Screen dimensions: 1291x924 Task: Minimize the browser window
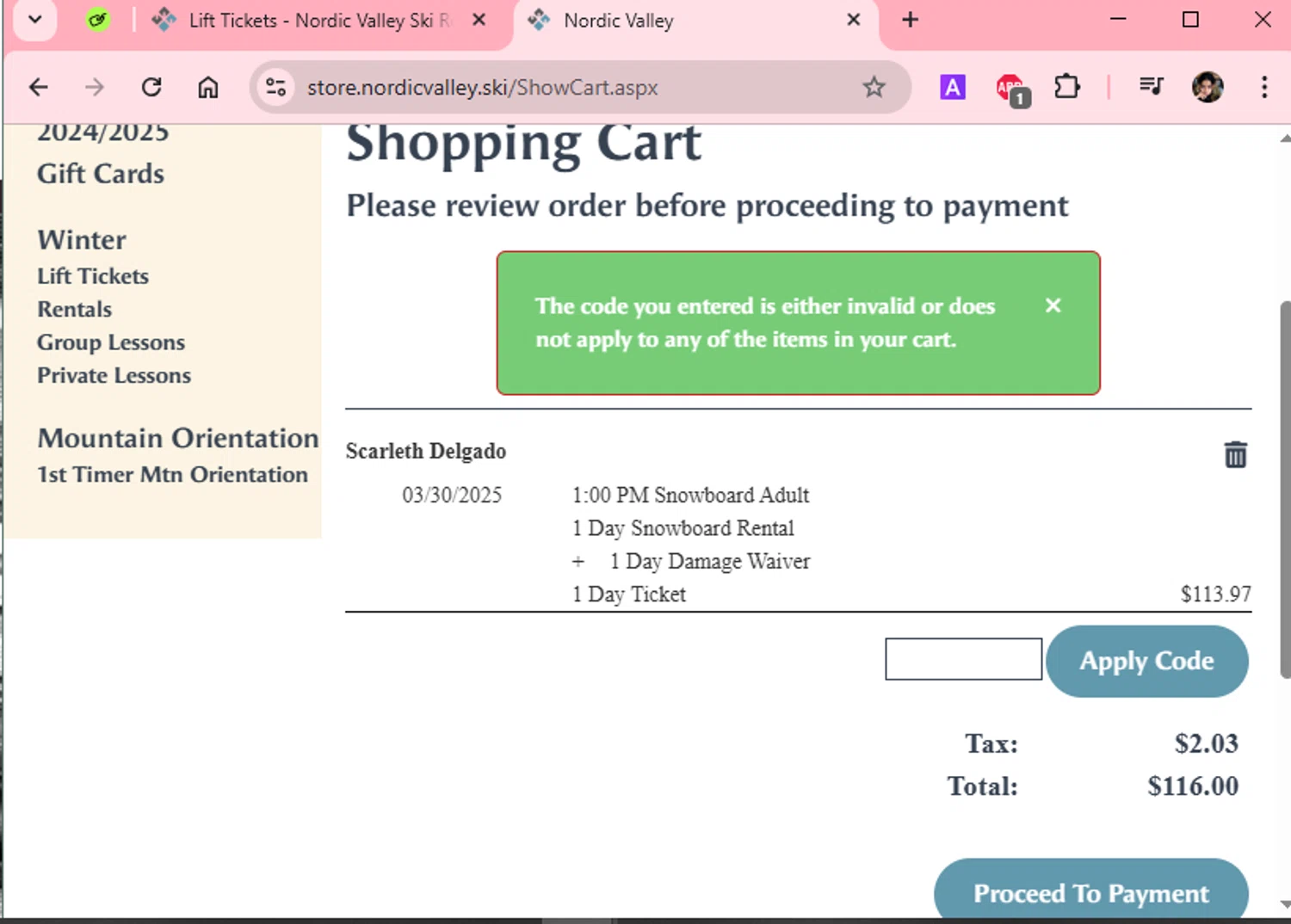pos(1118,19)
